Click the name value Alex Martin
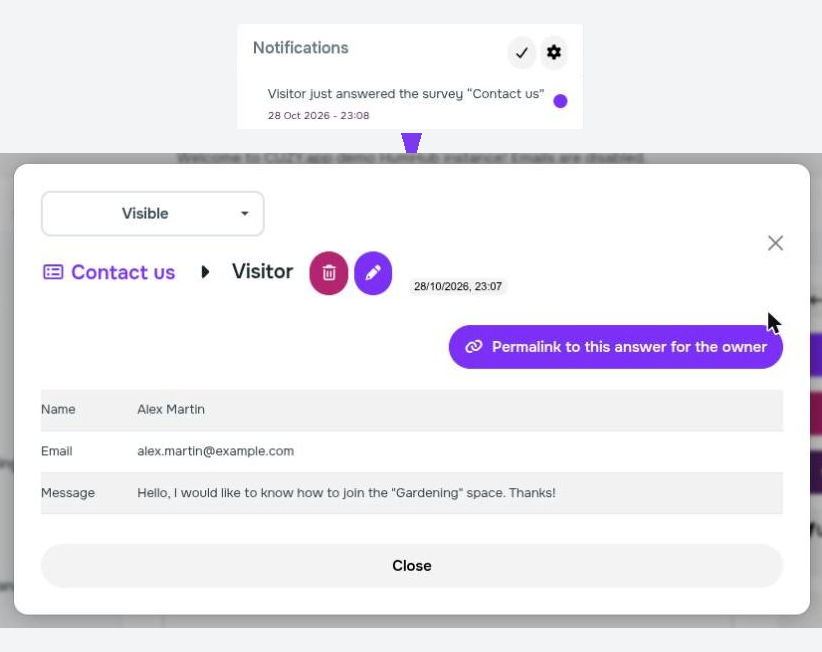Viewport: 822px width, 652px height. (x=171, y=409)
